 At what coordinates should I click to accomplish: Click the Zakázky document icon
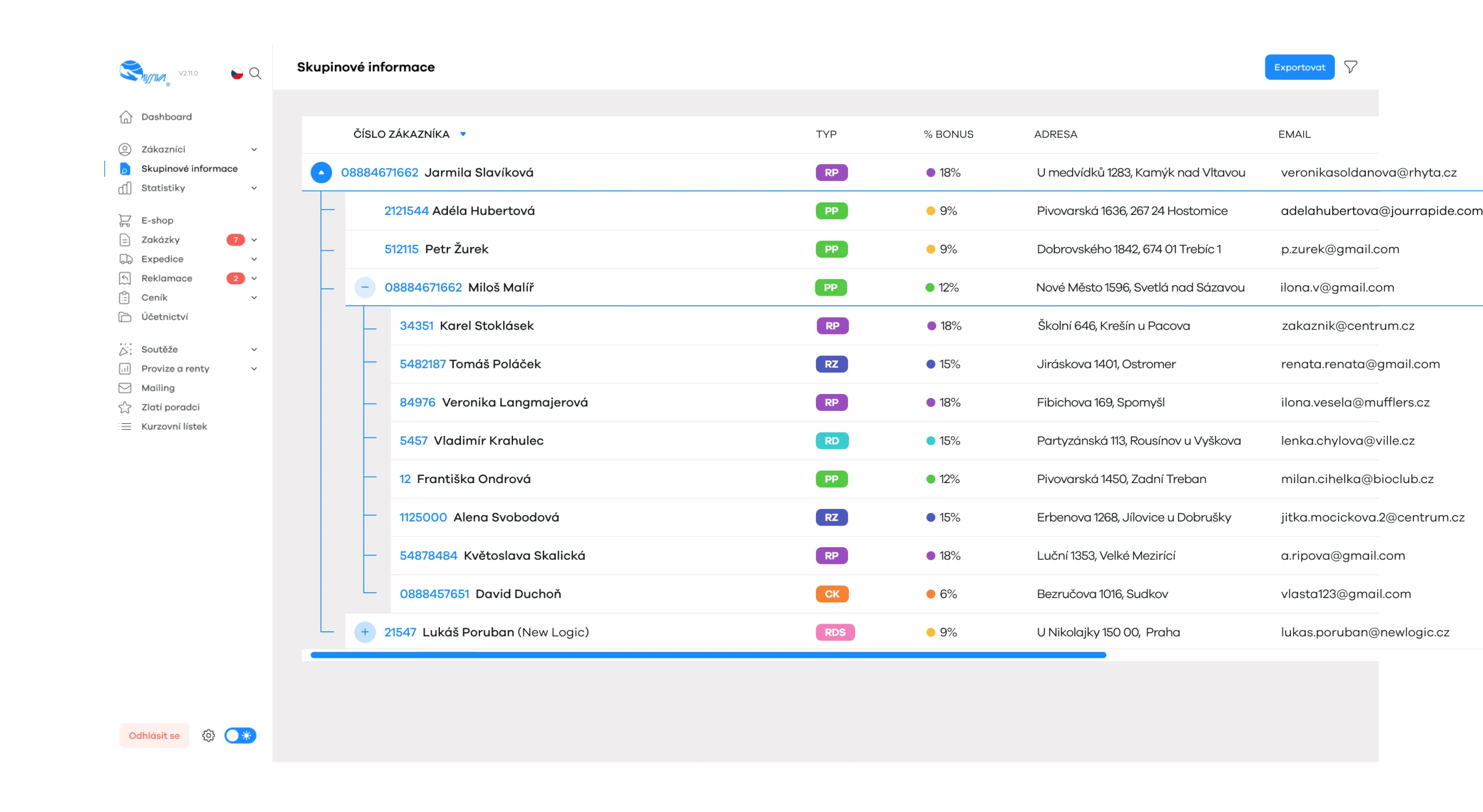[125, 240]
